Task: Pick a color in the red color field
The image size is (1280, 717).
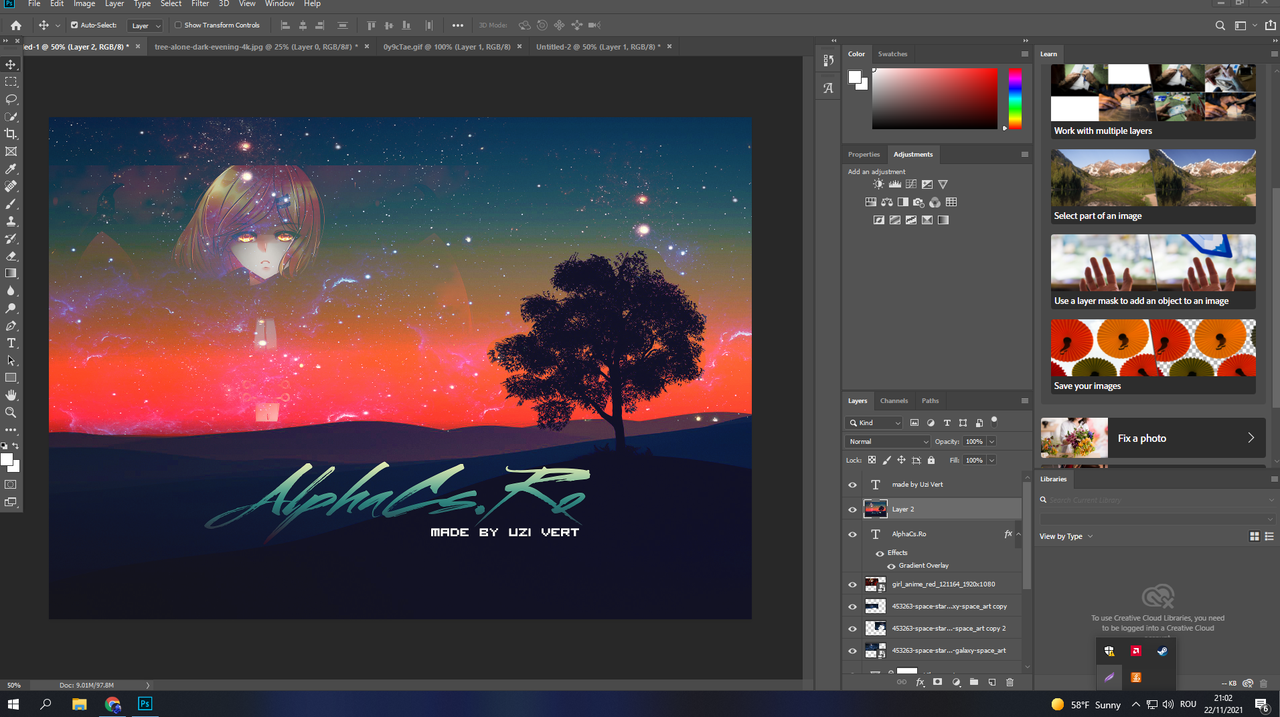Action: pos(934,98)
